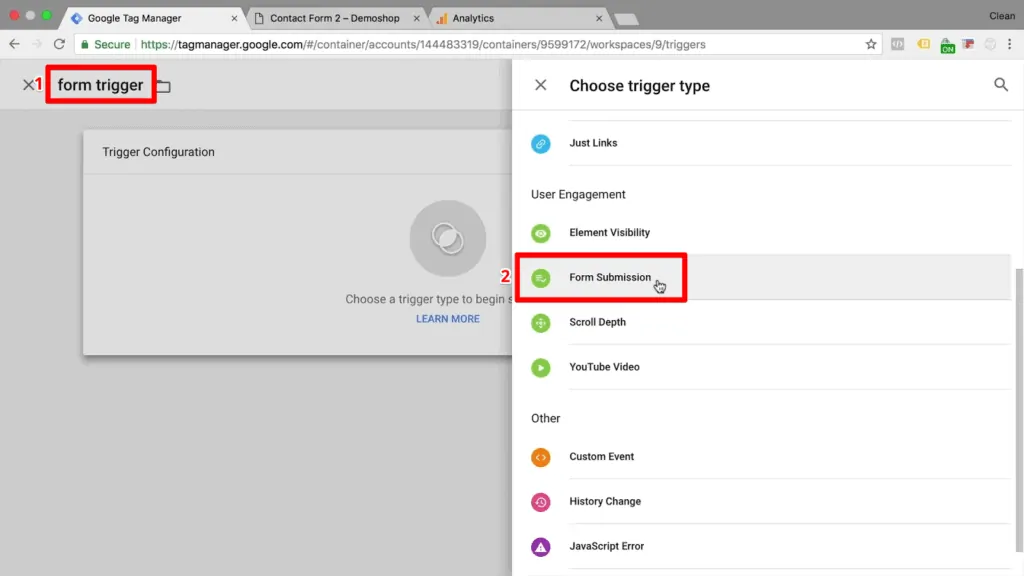Viewport: 1024px width, 576px height.
Task: Pick the Scroll Depth trigger type
Action: coord(598,322)
